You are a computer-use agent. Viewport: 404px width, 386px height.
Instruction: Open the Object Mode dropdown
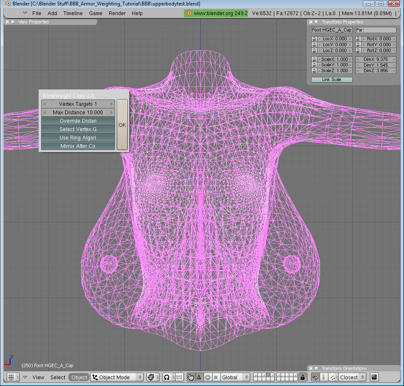117,377
